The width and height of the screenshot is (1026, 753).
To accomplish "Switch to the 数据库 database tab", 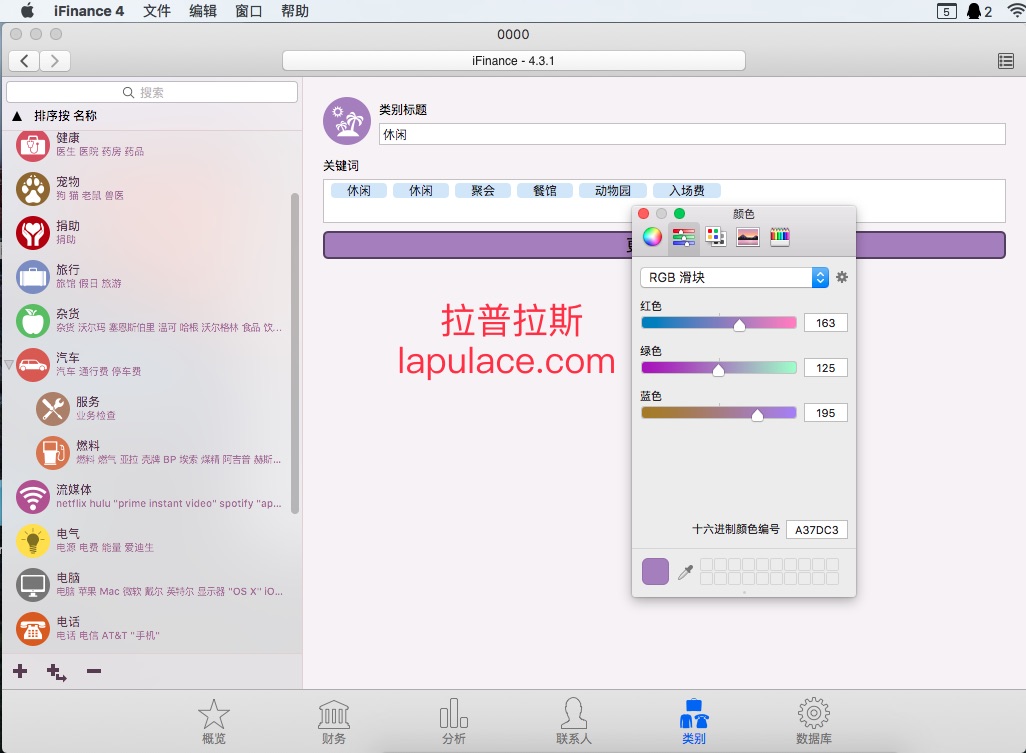I will click(x=814, y=722).
